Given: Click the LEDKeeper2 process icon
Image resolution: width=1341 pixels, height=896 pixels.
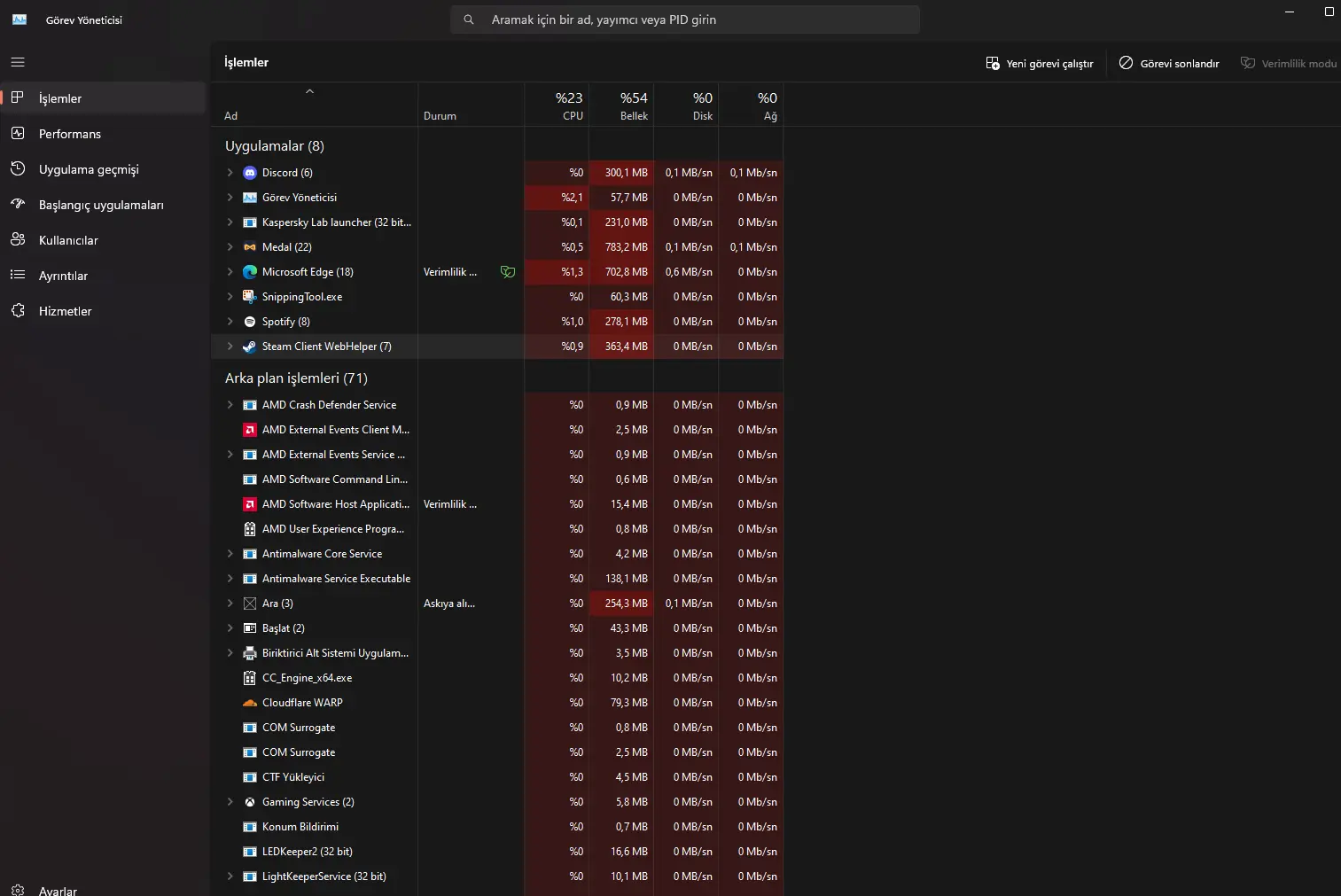Looking at the screenshot, I should click(x=250, y=852).
